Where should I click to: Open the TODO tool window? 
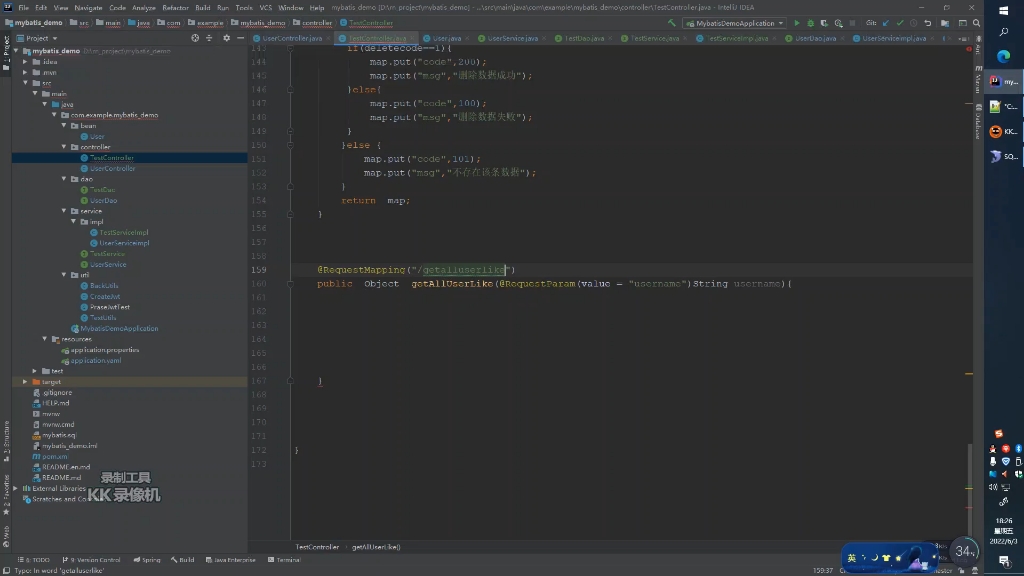coord(34,560)
